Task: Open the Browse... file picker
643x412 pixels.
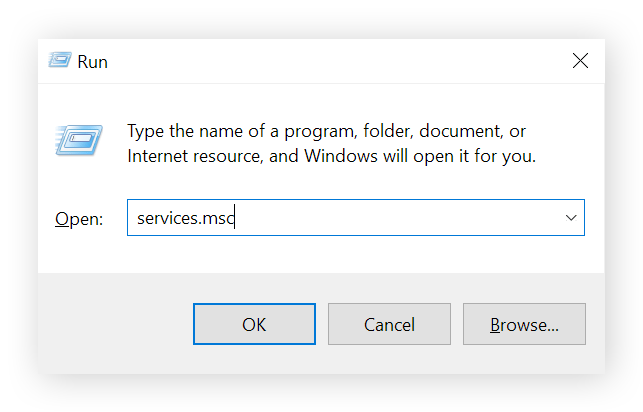Action: click(524, 324)
